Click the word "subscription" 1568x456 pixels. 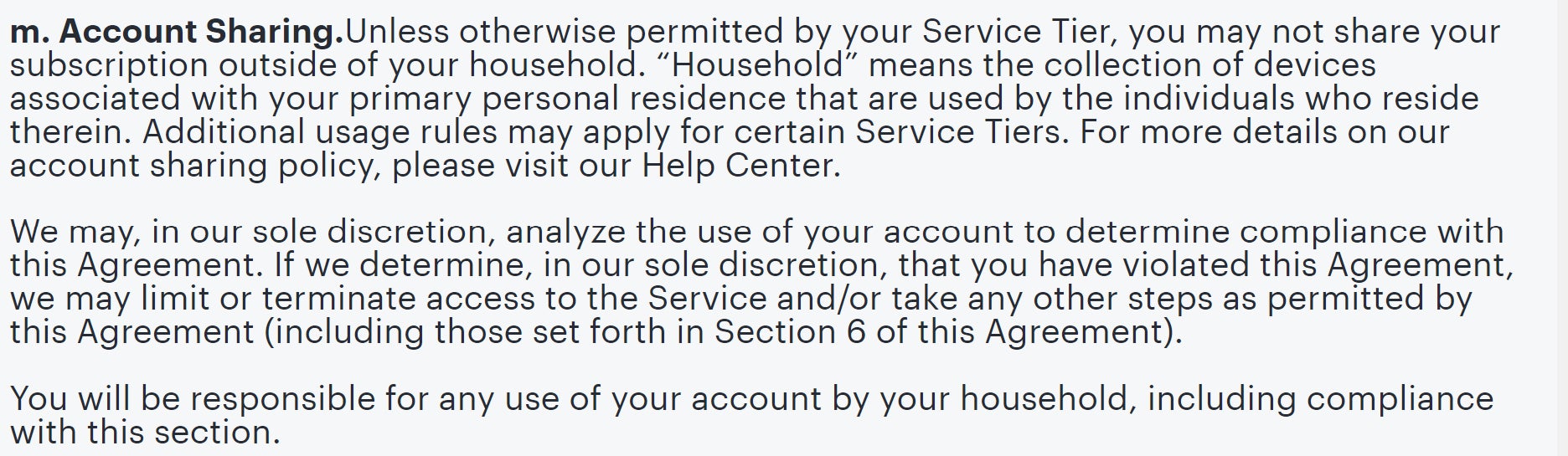[109, 67]
